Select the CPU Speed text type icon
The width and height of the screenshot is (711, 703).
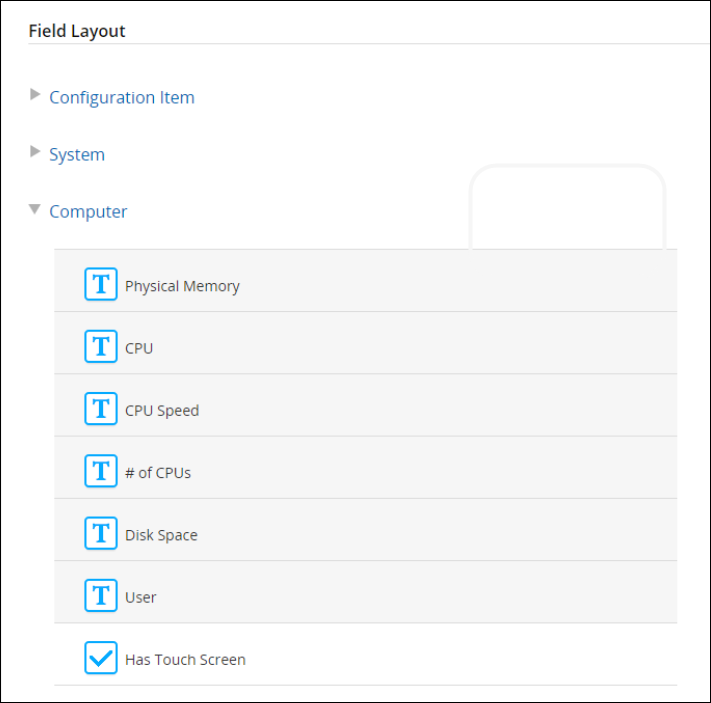point(100,409)
